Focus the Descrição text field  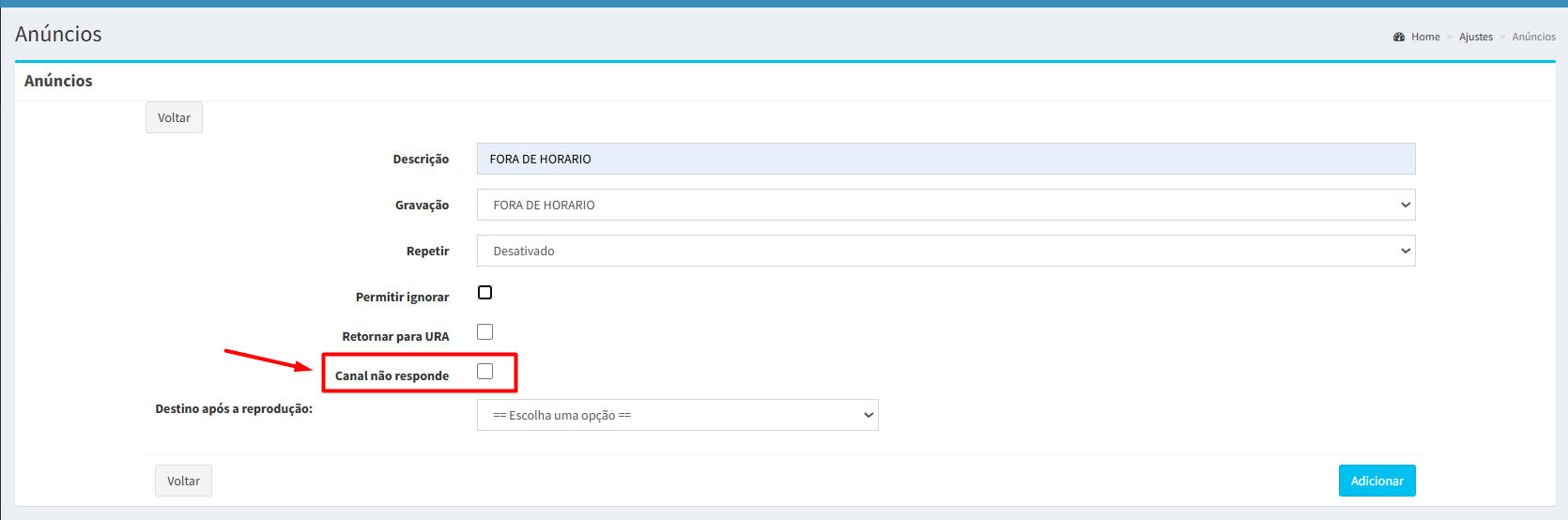click(x=945, y=159)
